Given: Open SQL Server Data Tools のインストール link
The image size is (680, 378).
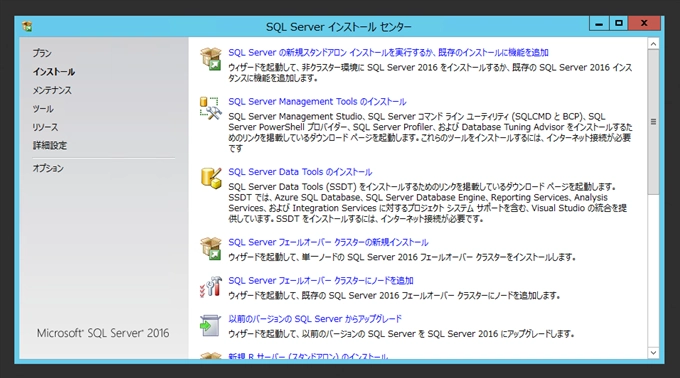Looking at the screenshot, I should [300, 172].
